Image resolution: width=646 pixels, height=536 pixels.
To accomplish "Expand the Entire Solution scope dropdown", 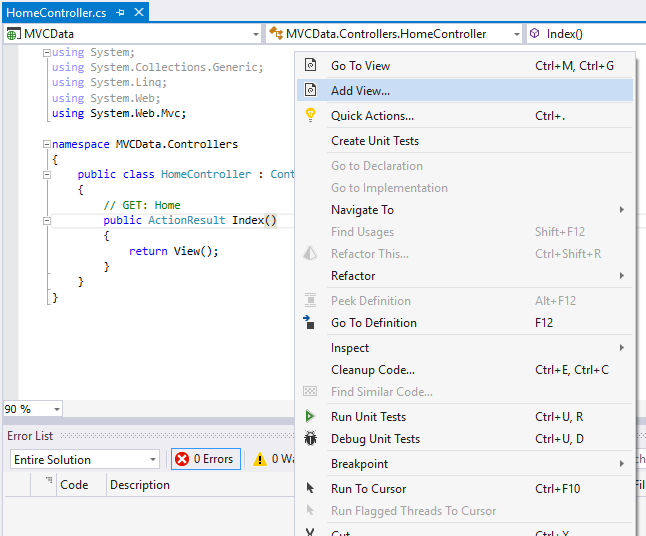I will click(x=152, y=460).
